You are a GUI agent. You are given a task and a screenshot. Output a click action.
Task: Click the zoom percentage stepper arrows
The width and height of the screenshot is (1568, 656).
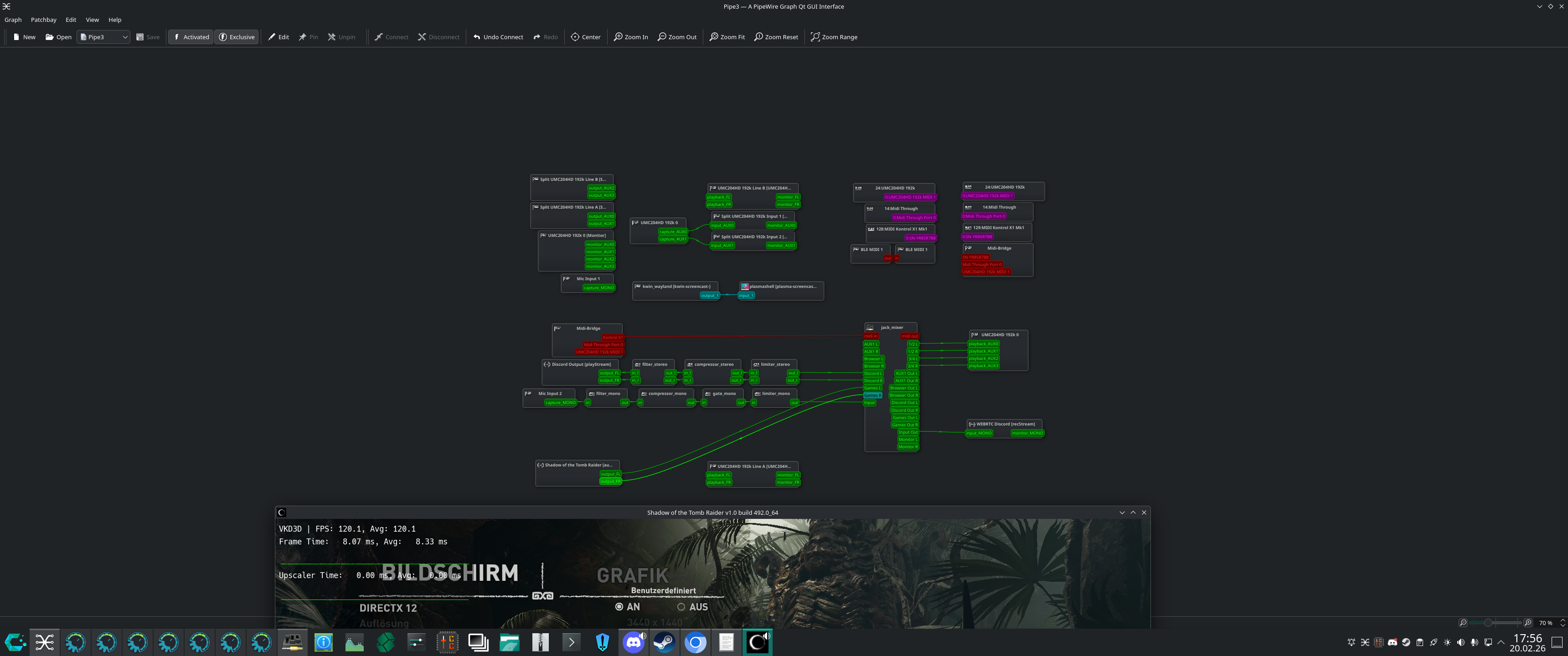coord(1562,623)
